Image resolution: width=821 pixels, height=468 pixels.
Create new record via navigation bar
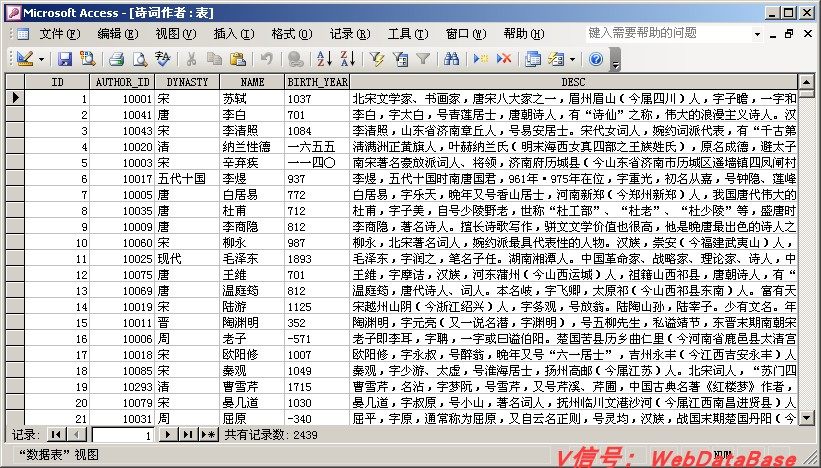pyautogui.click(x=208, y=434)
